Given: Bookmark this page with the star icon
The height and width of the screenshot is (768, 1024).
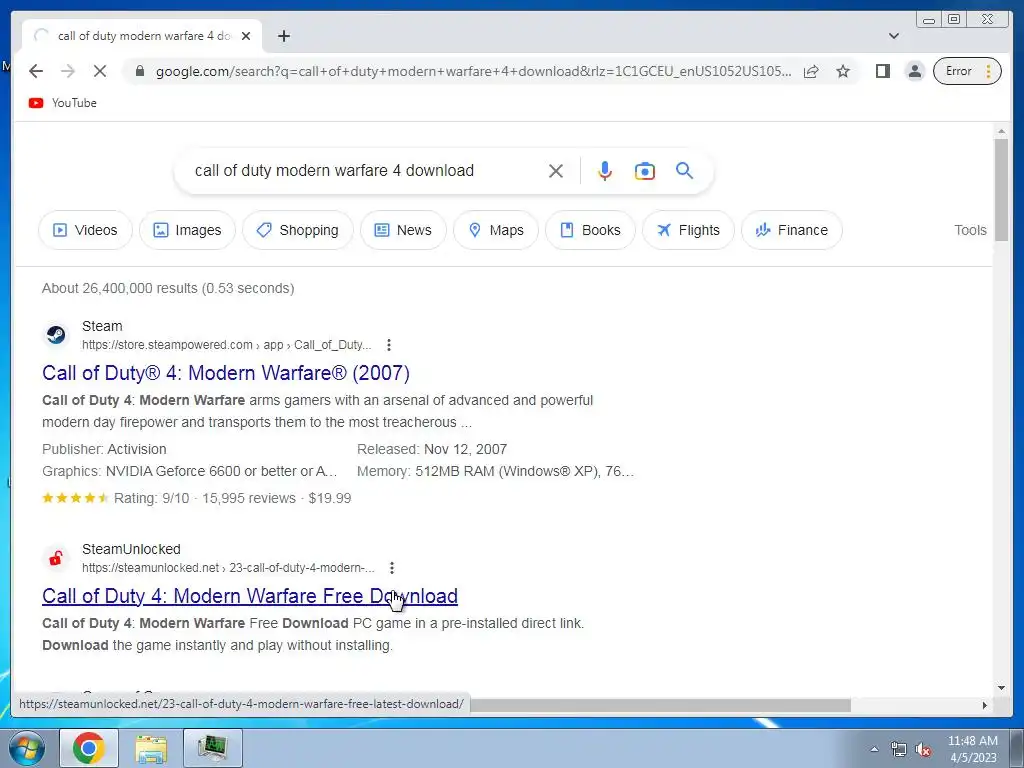Looking at the screenshot, I should click(x=843, y=71).
